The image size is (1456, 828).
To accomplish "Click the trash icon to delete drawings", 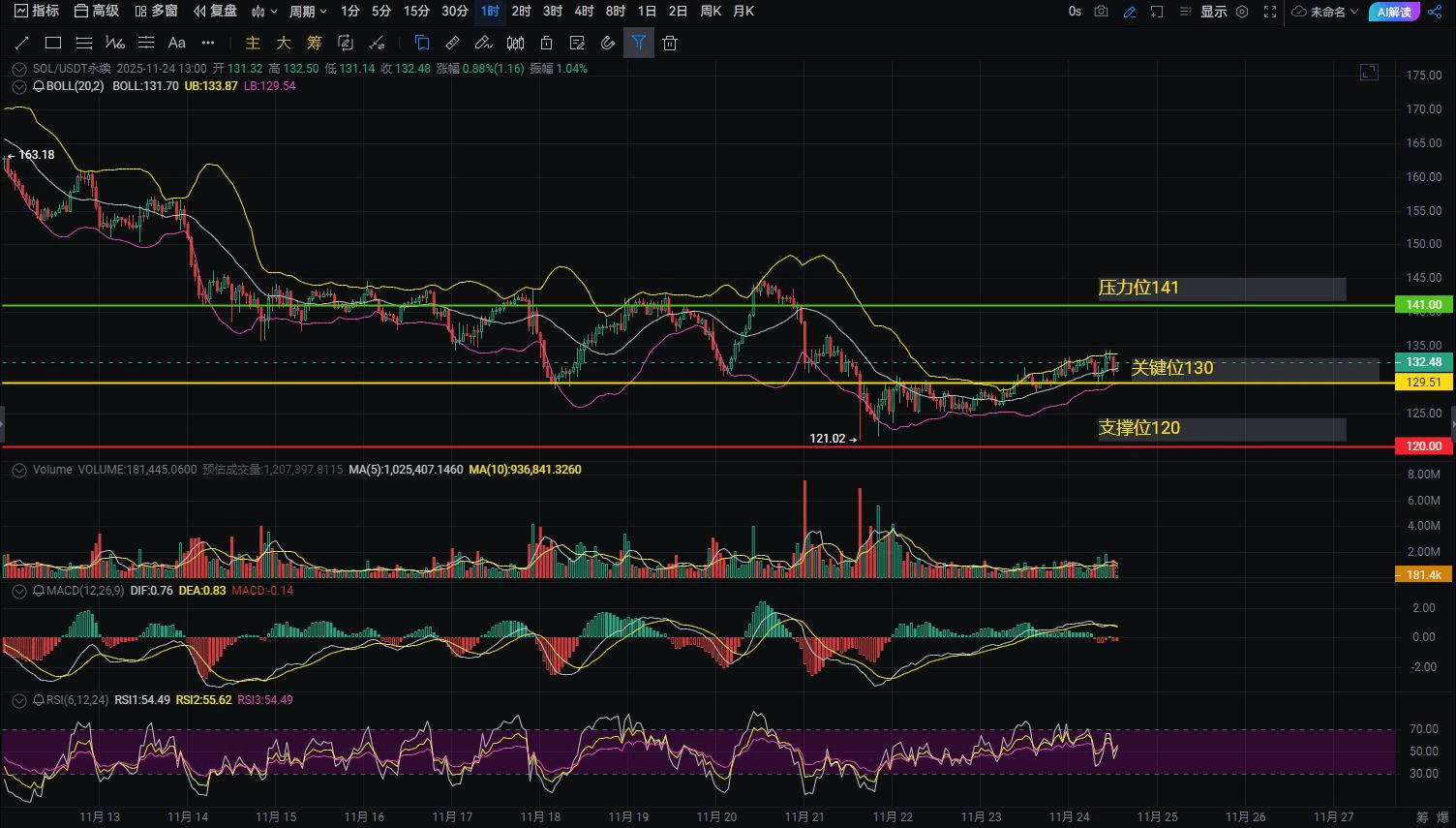I will tap(670, 43).
